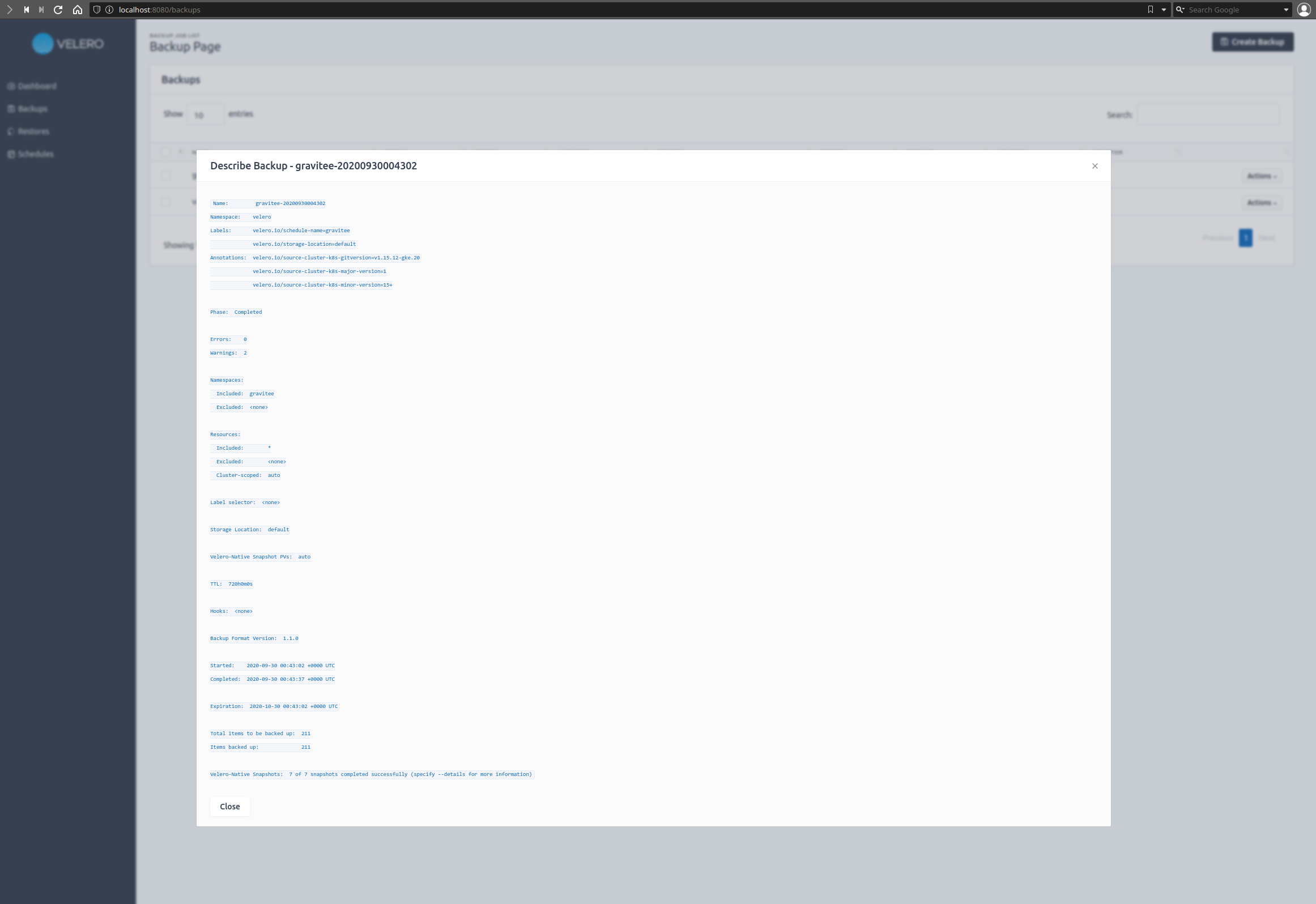This screenshot has width=1316, height=904.
Task: Tick the second backup row checkbox
Action: [166, 202]
